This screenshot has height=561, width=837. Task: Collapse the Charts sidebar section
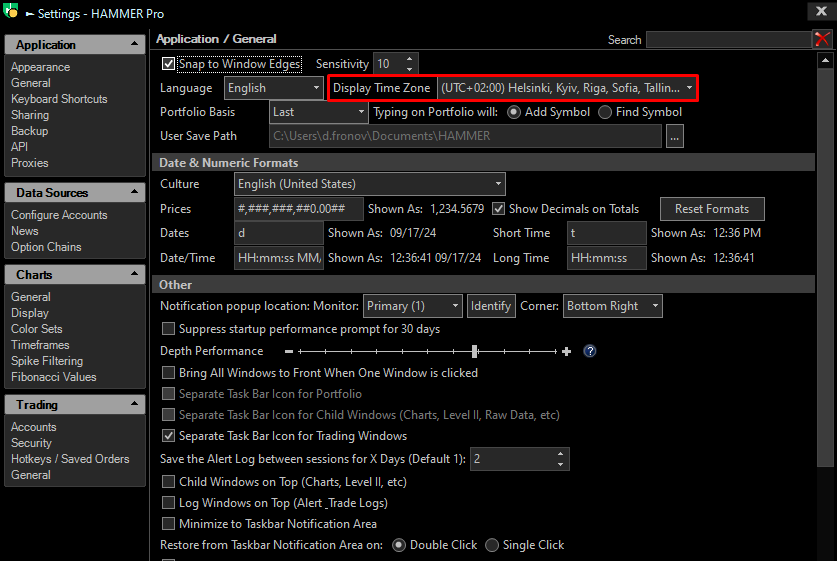coord(134,274)
